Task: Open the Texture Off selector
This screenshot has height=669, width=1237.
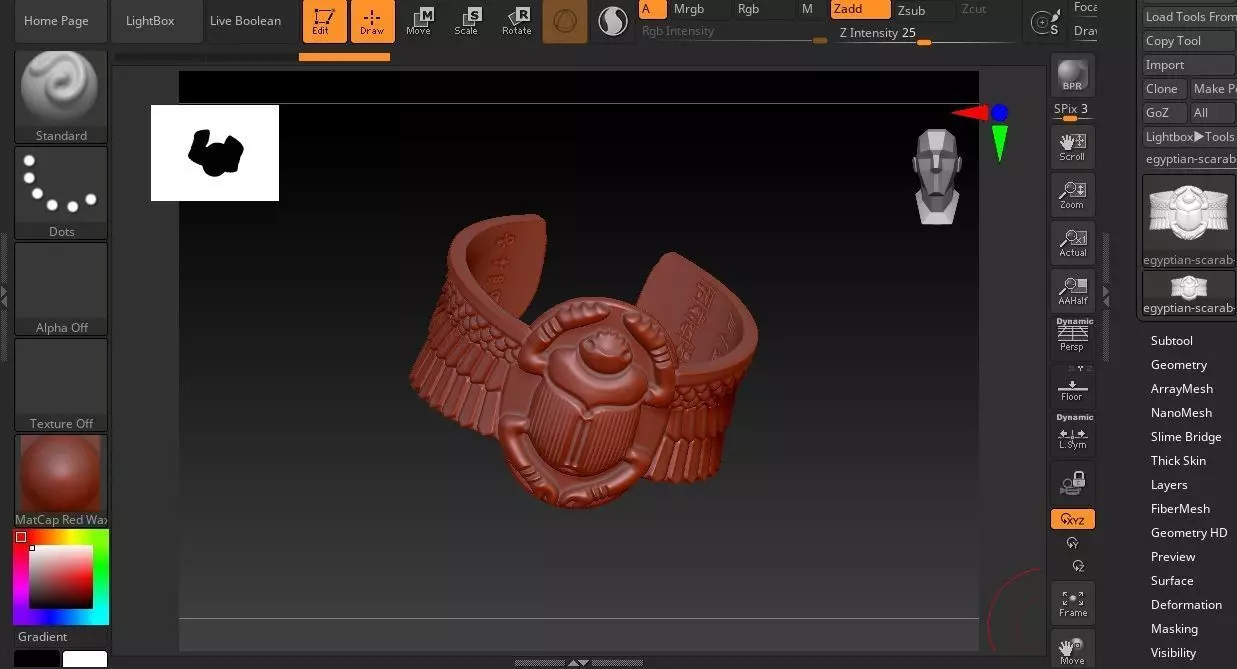Action: [61, 384]
